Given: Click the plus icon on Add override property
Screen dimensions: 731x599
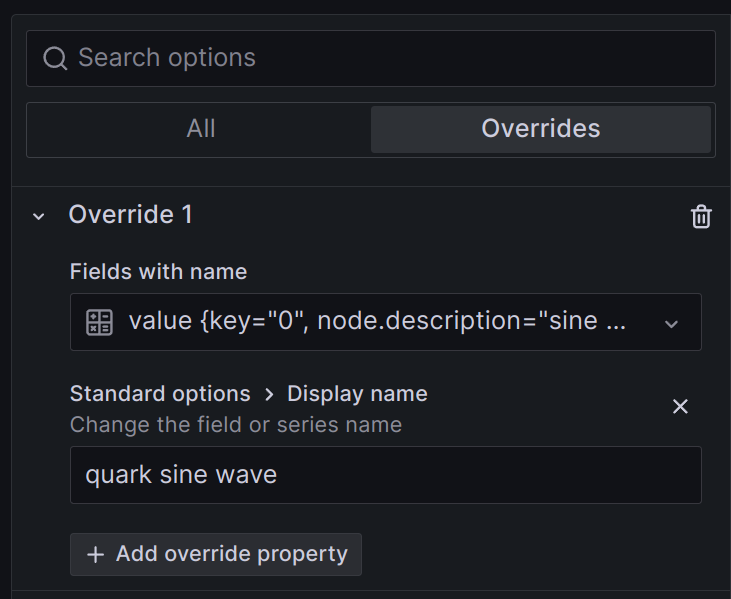Looking at the screenshot, I should click(x=96, y=555).
